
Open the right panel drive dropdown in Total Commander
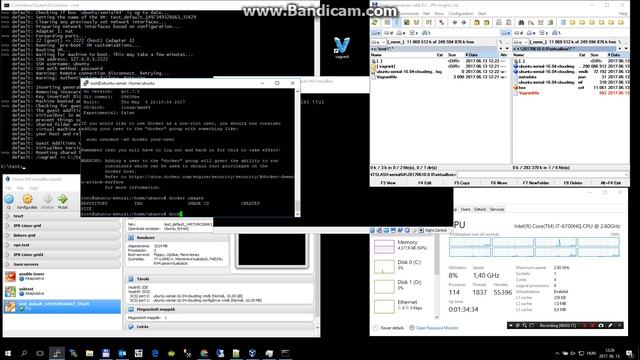(520, 42)
